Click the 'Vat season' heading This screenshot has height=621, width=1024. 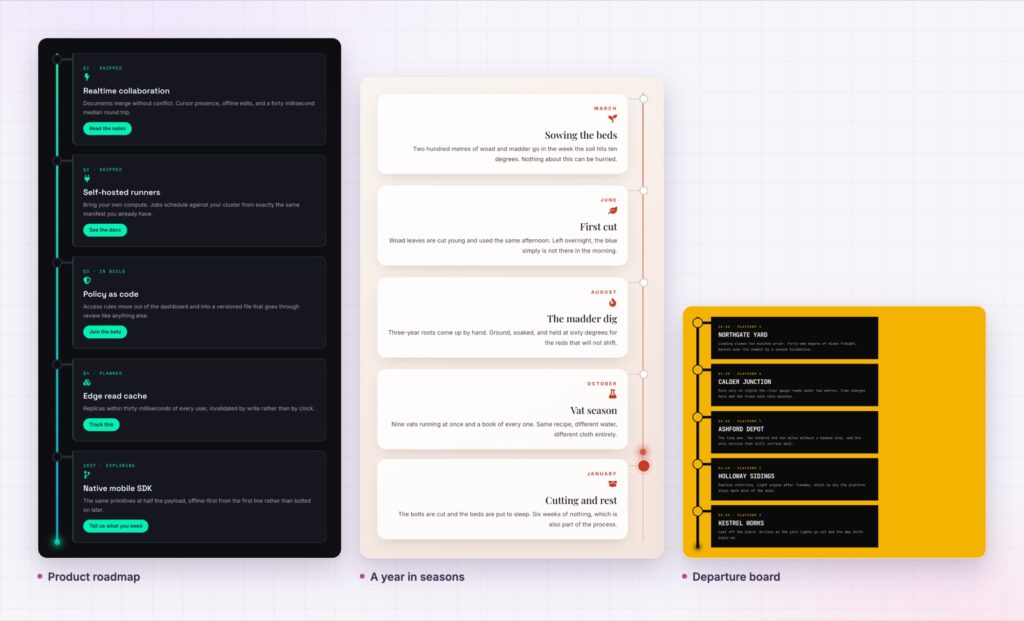pos(593,410)
